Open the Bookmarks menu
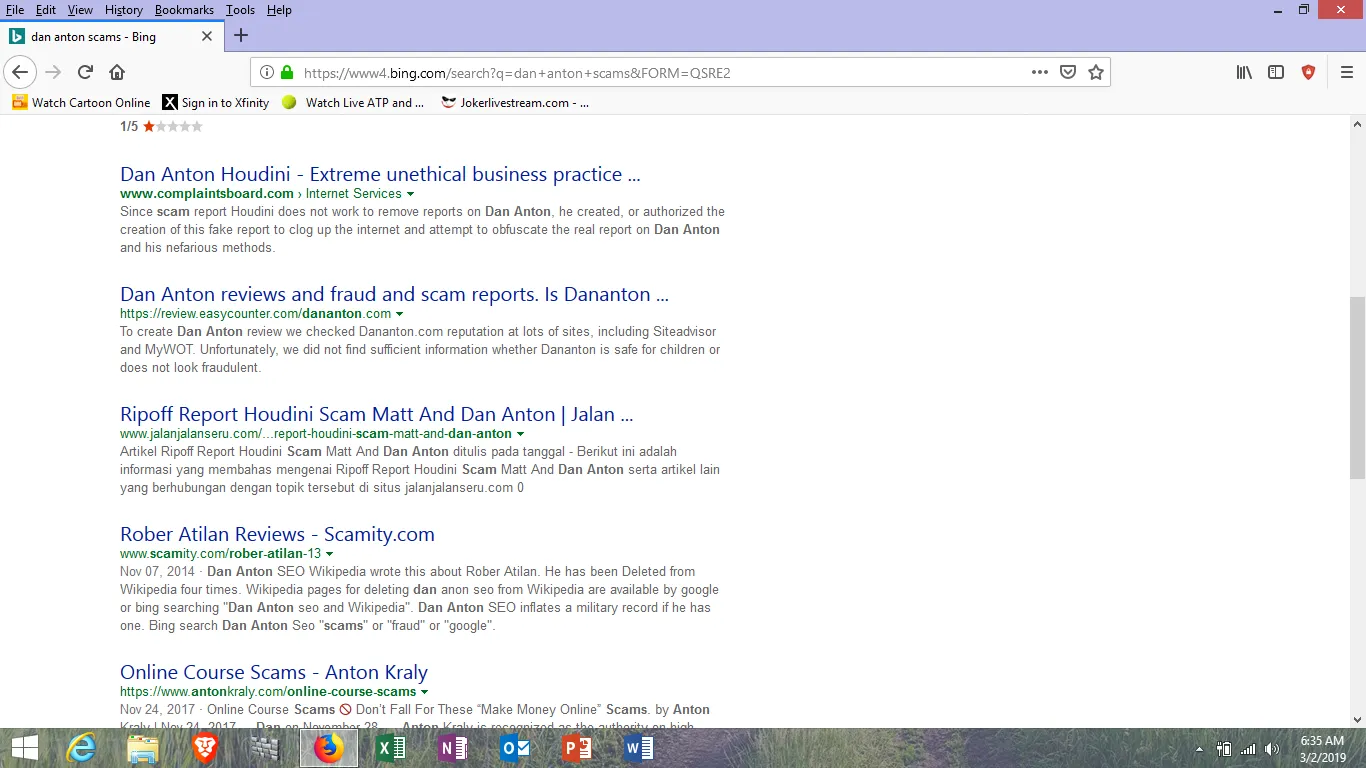1366x768 pixels. tap(184, 10)
